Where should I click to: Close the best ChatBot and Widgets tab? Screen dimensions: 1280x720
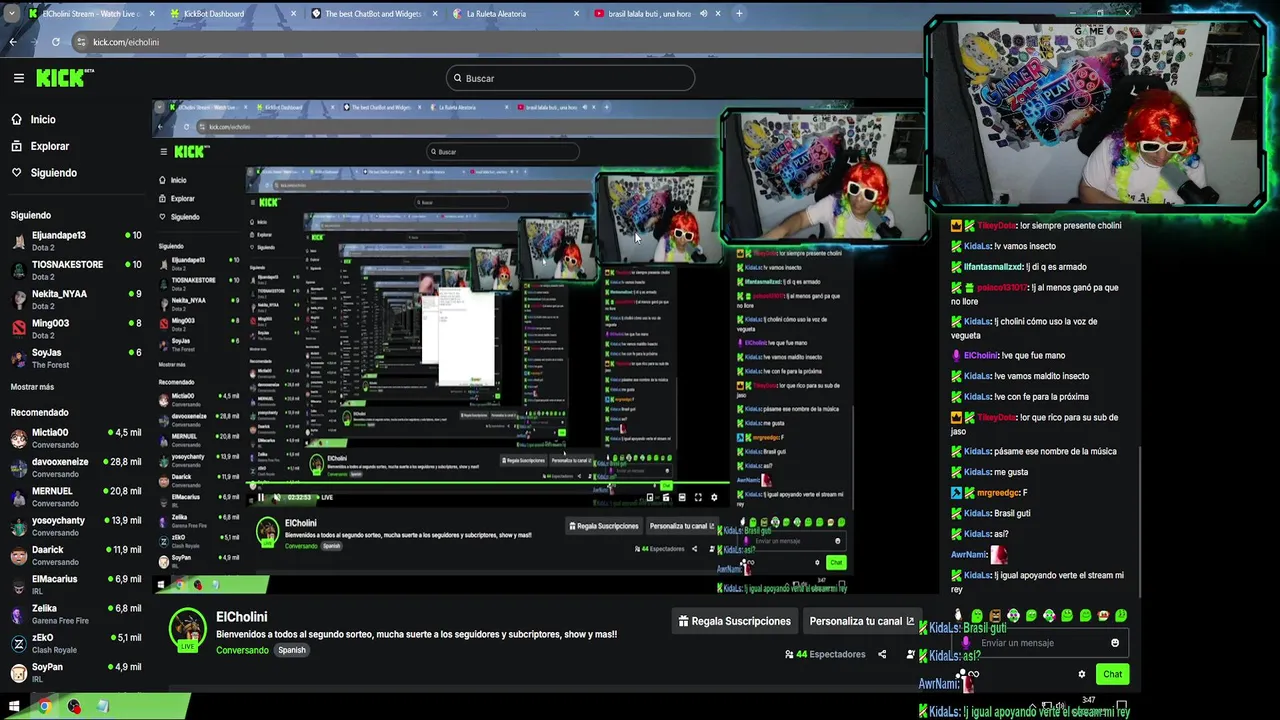pos(435,14)
